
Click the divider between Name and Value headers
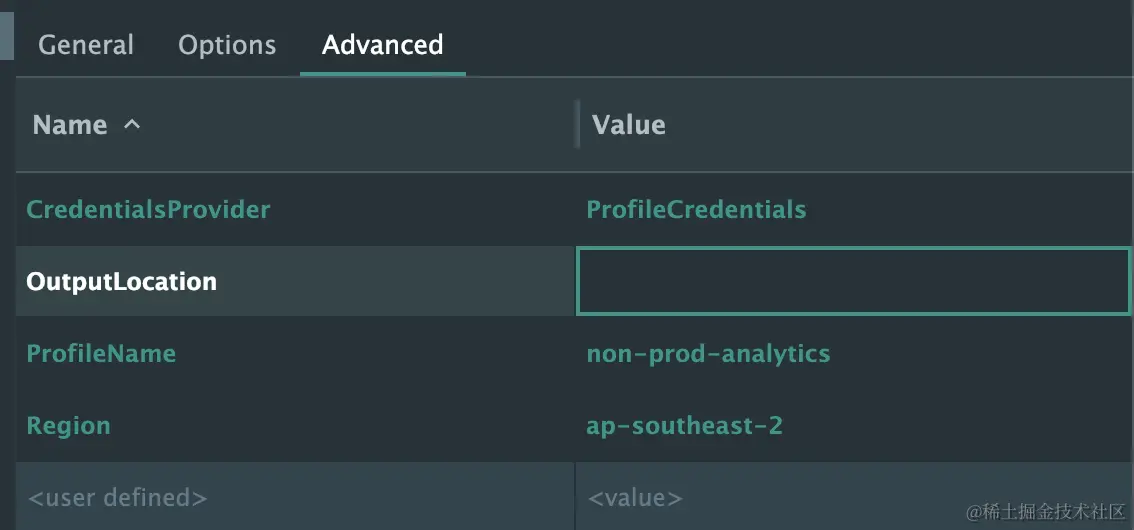coord(577,125)
